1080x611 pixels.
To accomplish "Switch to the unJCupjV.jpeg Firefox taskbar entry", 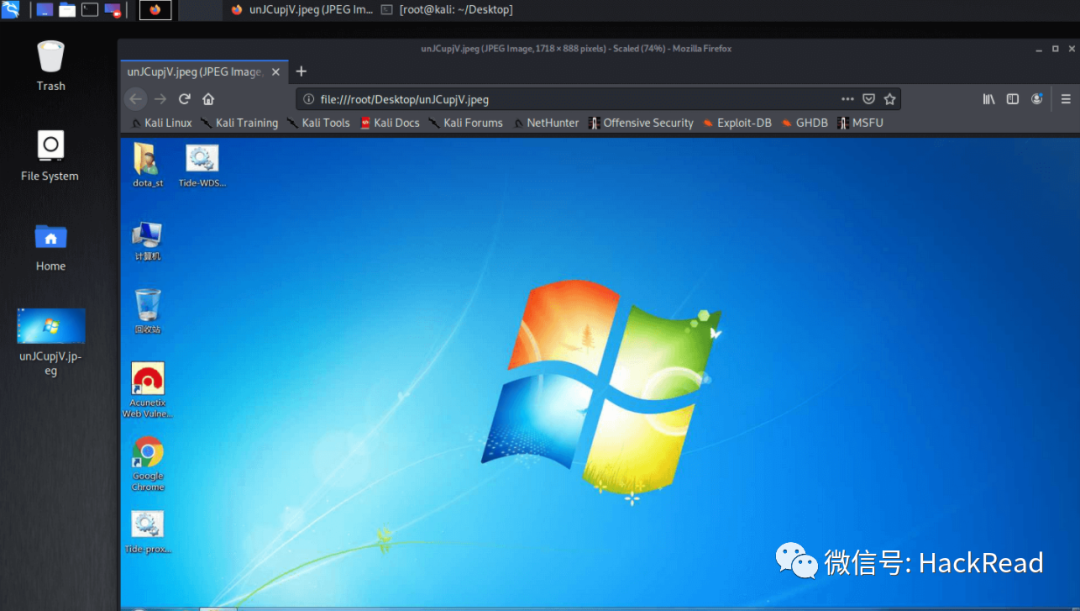I will 302,10.
